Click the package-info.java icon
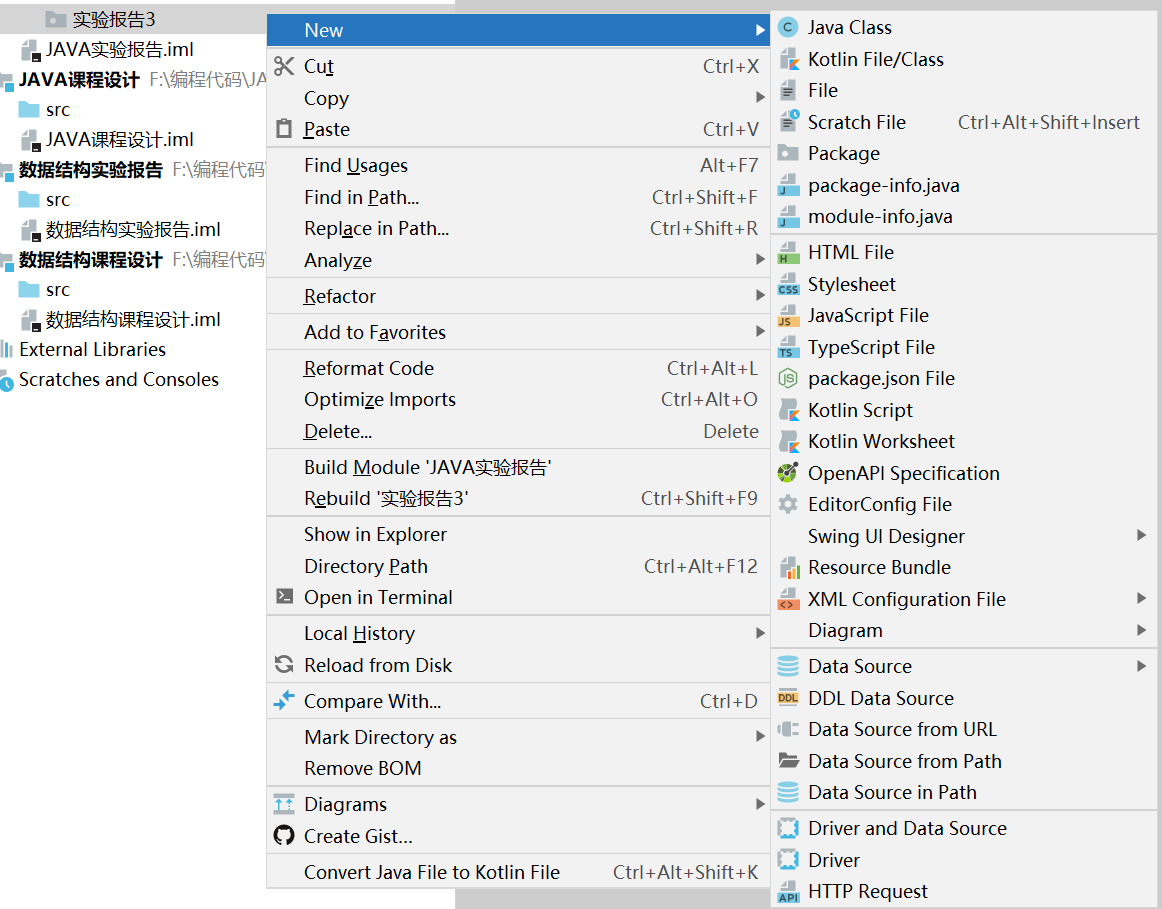 click(x=788, y=185)
